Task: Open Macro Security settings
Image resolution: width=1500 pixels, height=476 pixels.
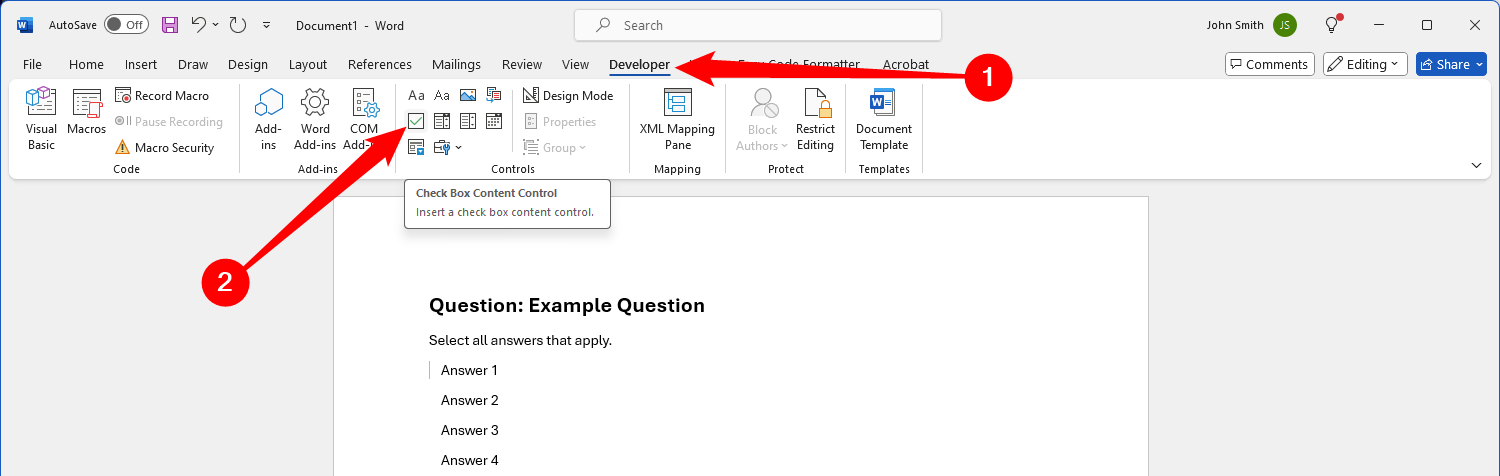Action: 164,147
